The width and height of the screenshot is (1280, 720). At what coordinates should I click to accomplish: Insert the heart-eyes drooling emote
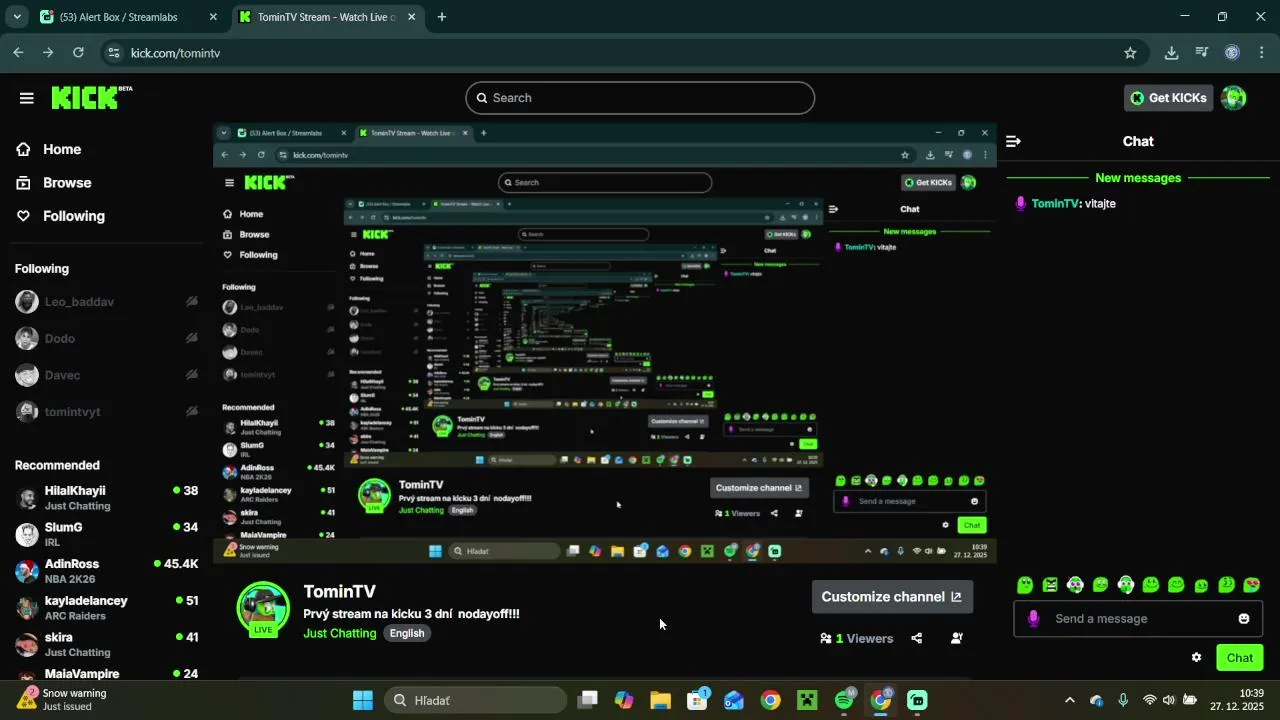pos(1251,585)
